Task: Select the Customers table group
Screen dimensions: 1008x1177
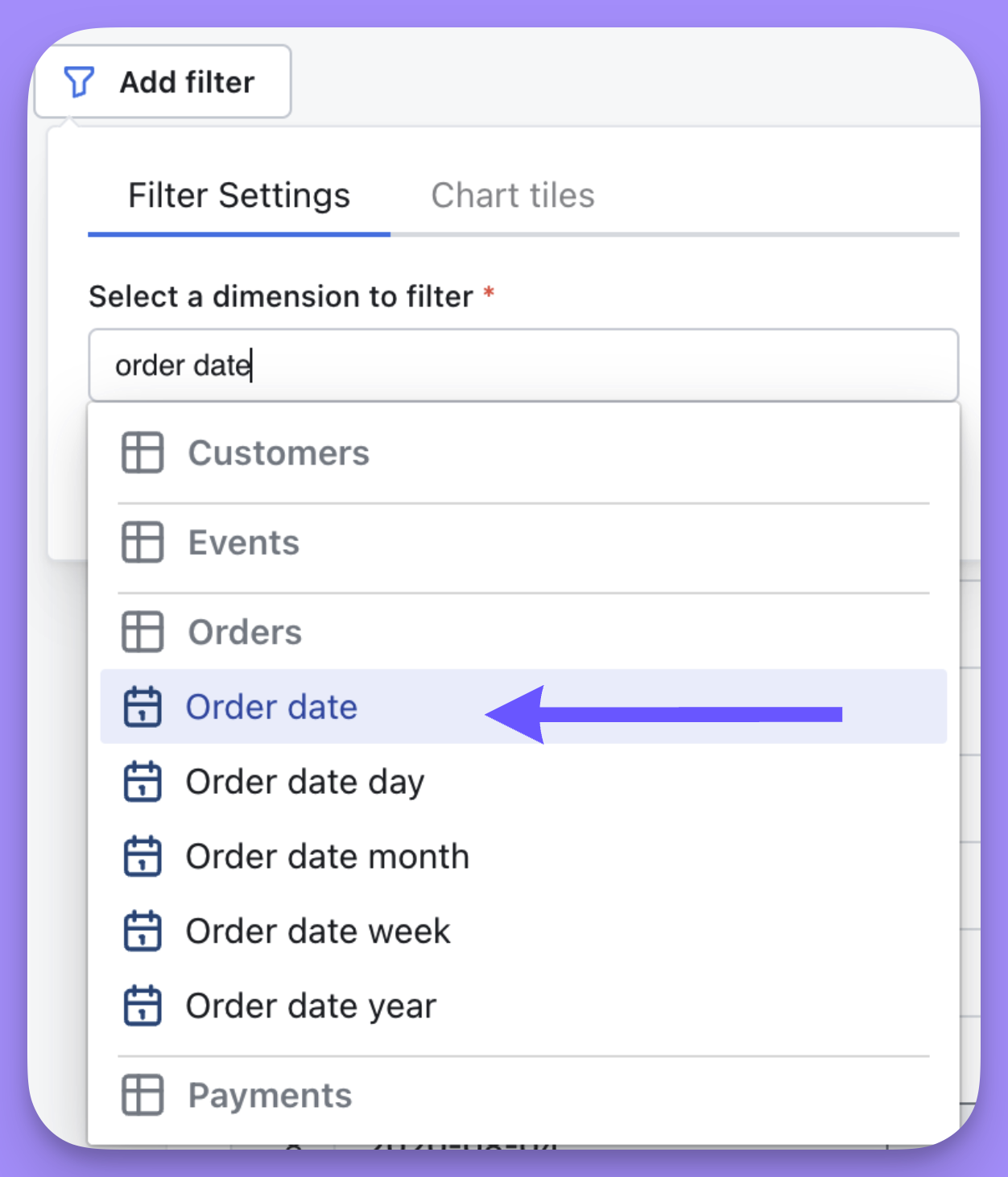Action: 523,452
